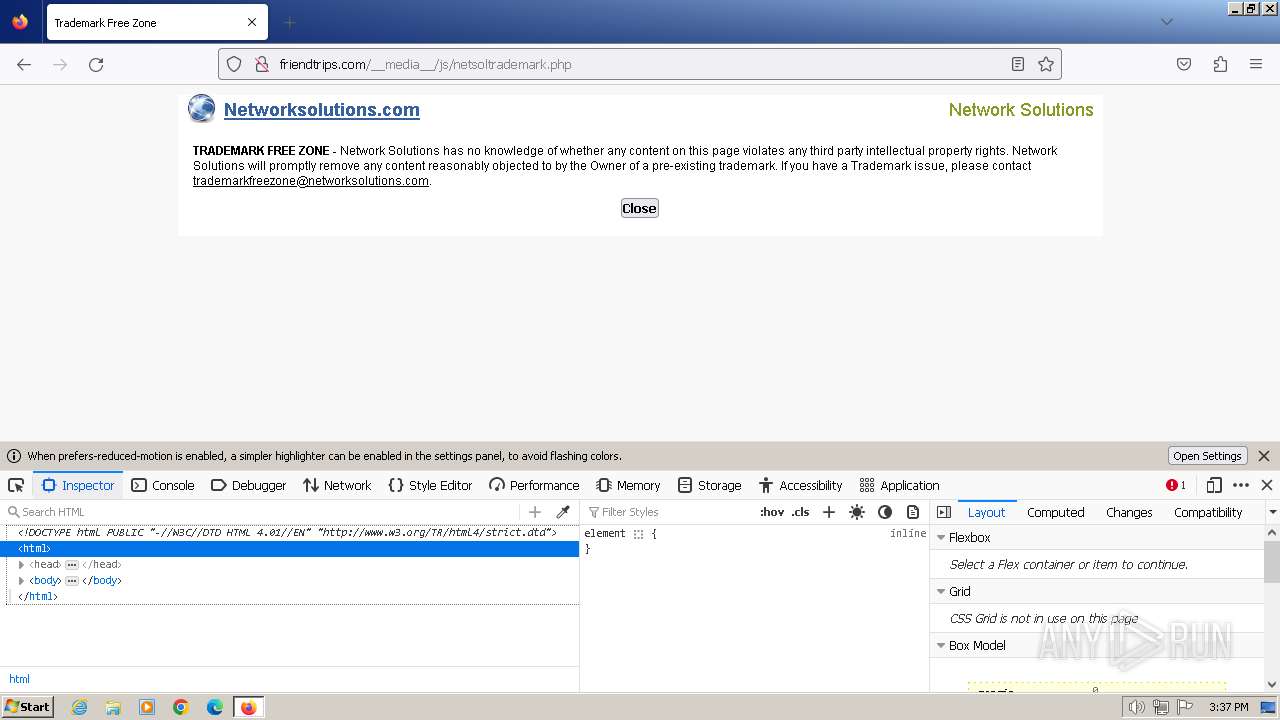Switch to the Layout sidebar tab

click(986, 512)
